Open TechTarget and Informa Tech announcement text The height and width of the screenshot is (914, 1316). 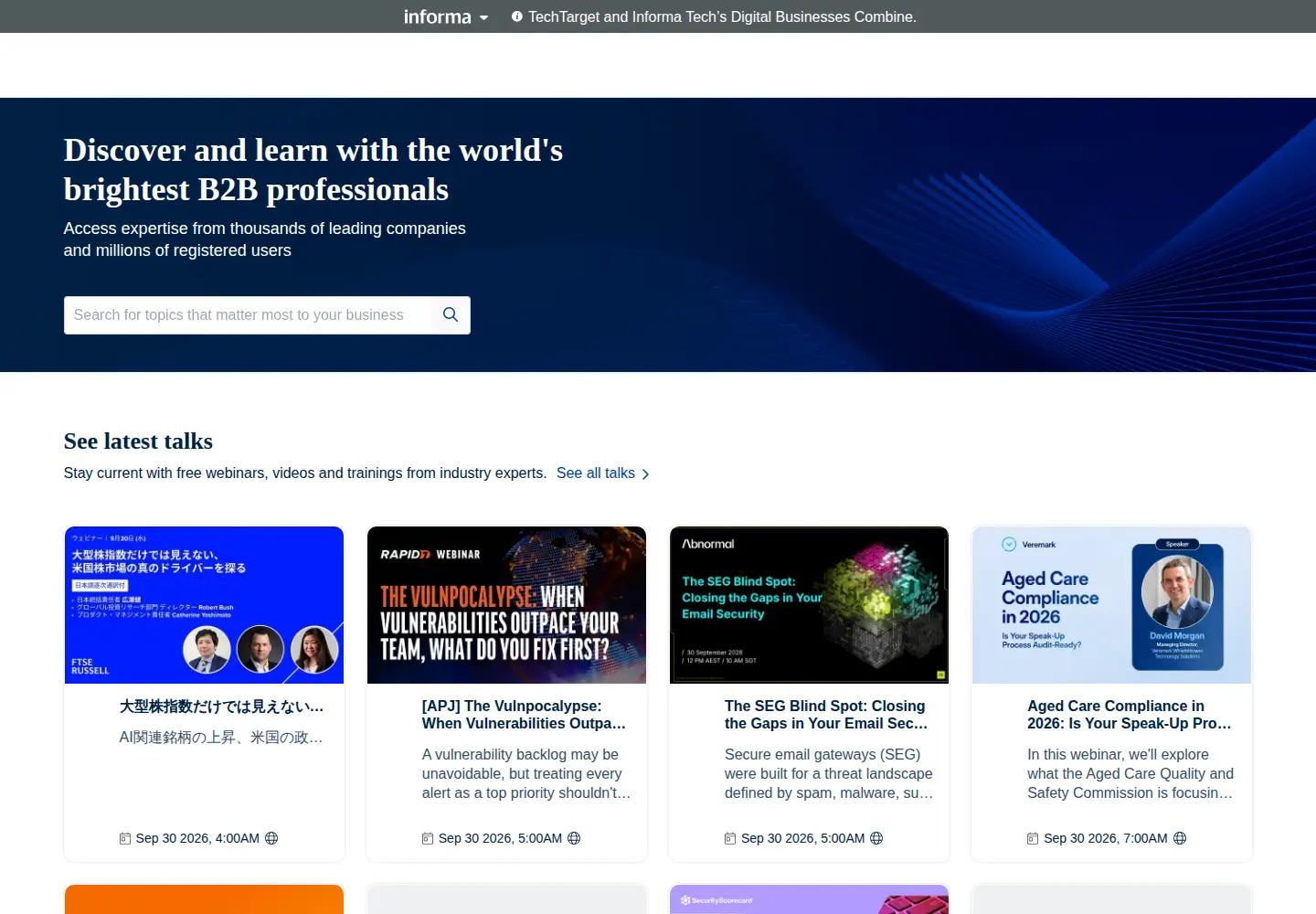point(722,16)
